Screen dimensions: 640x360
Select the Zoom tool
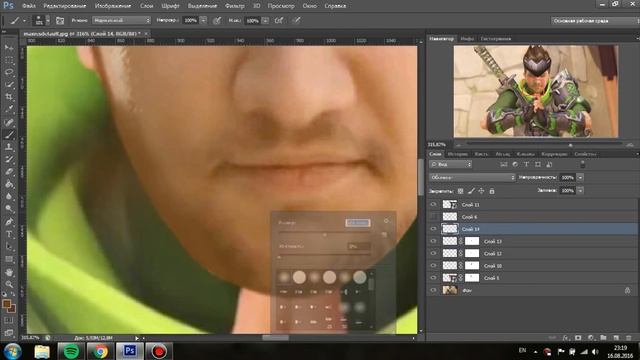click(x=9, y=284)
